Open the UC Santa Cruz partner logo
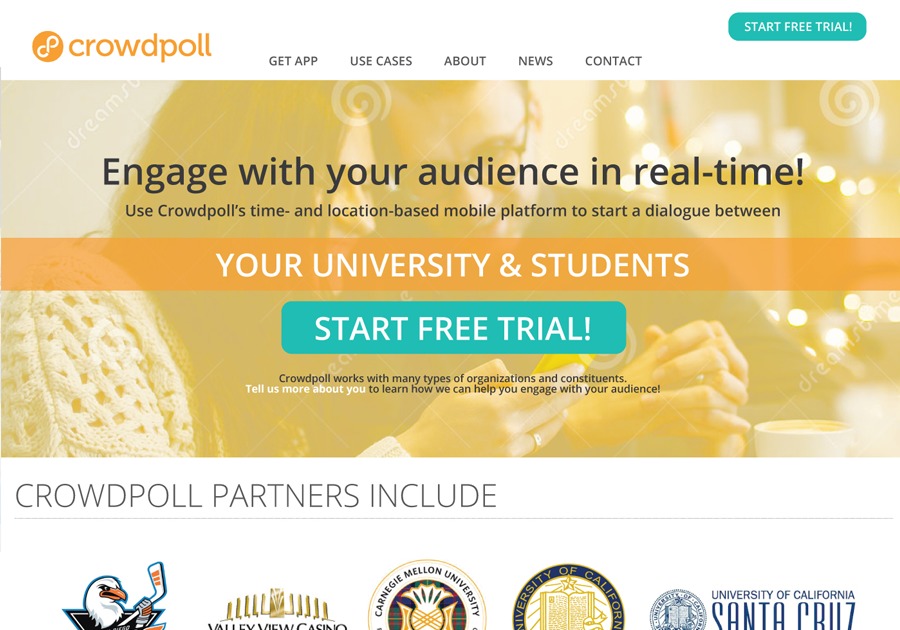The image size is (900, 630). pyautogui.click(x=753, y=609)
